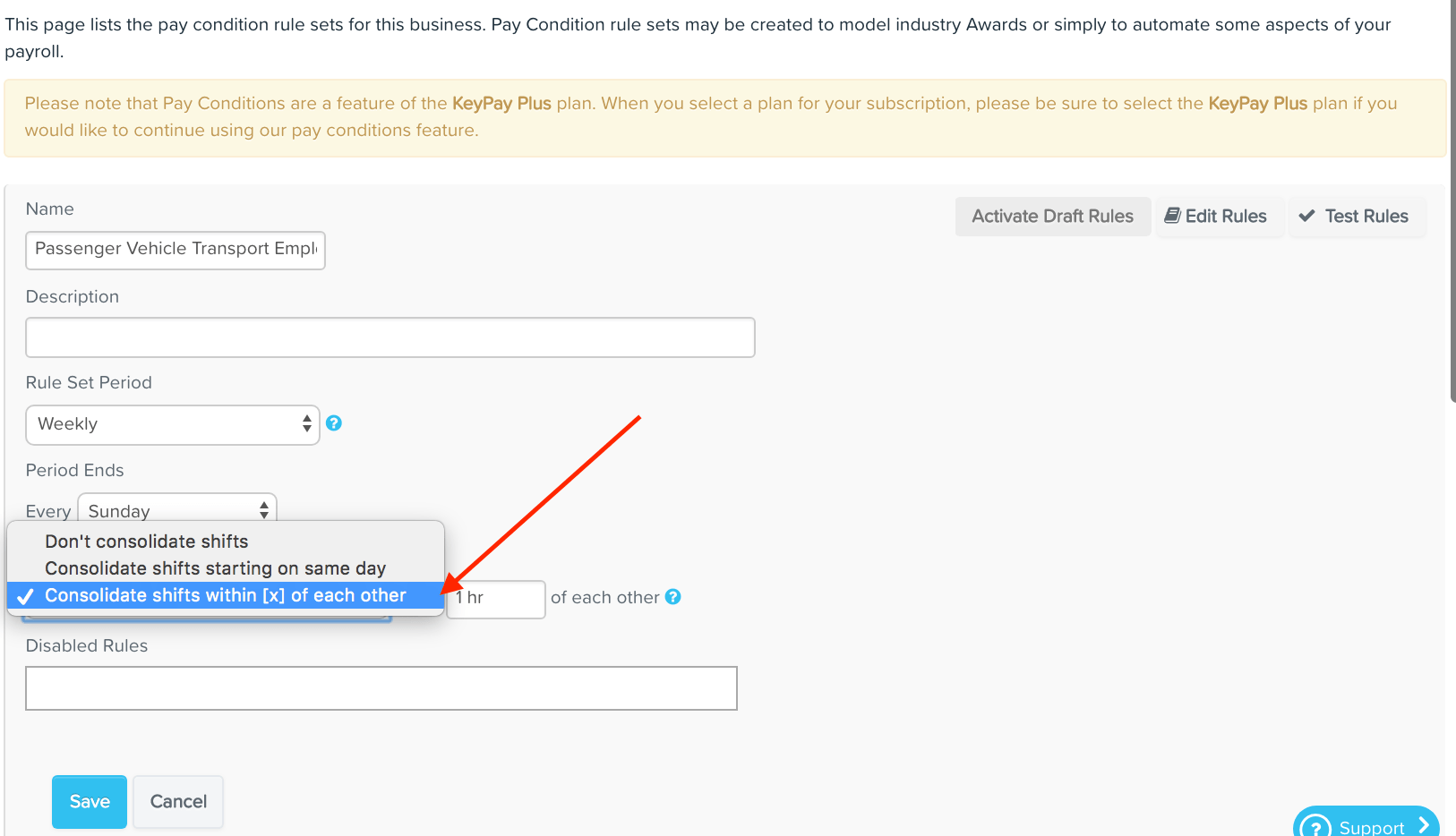
Task: Click the Test Rules button
Action: tap(1354, 217)
